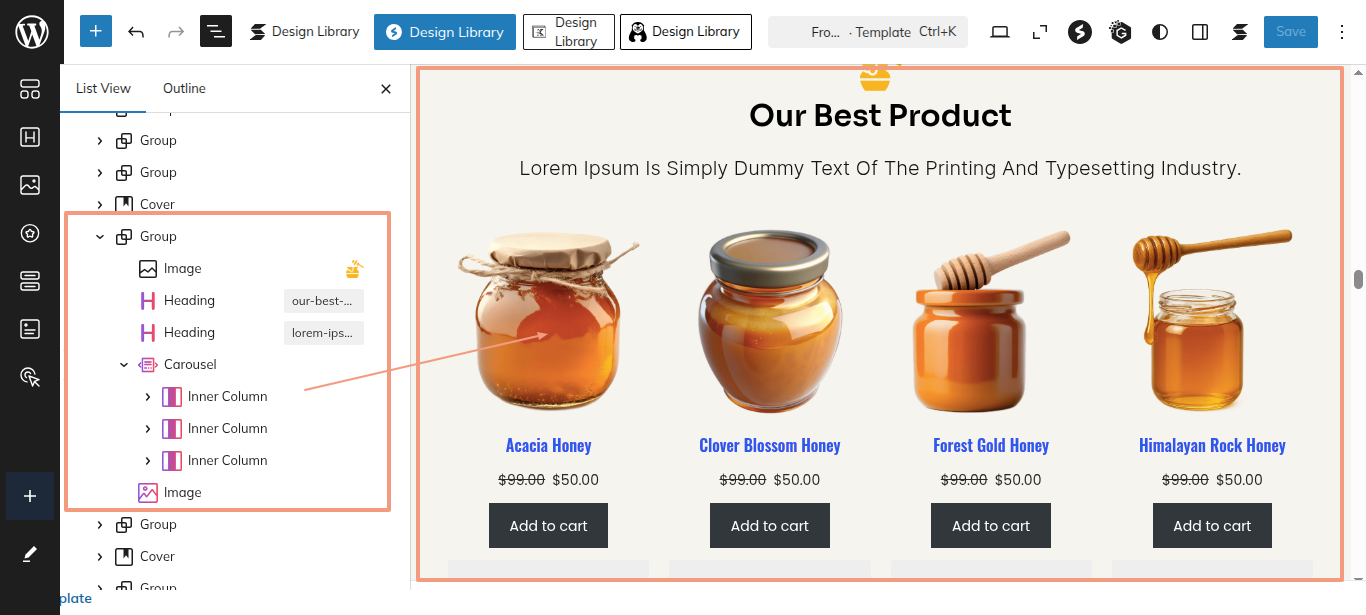Switch to the Outline tab
1366x615 pixels.
click(x=184, y=88)
